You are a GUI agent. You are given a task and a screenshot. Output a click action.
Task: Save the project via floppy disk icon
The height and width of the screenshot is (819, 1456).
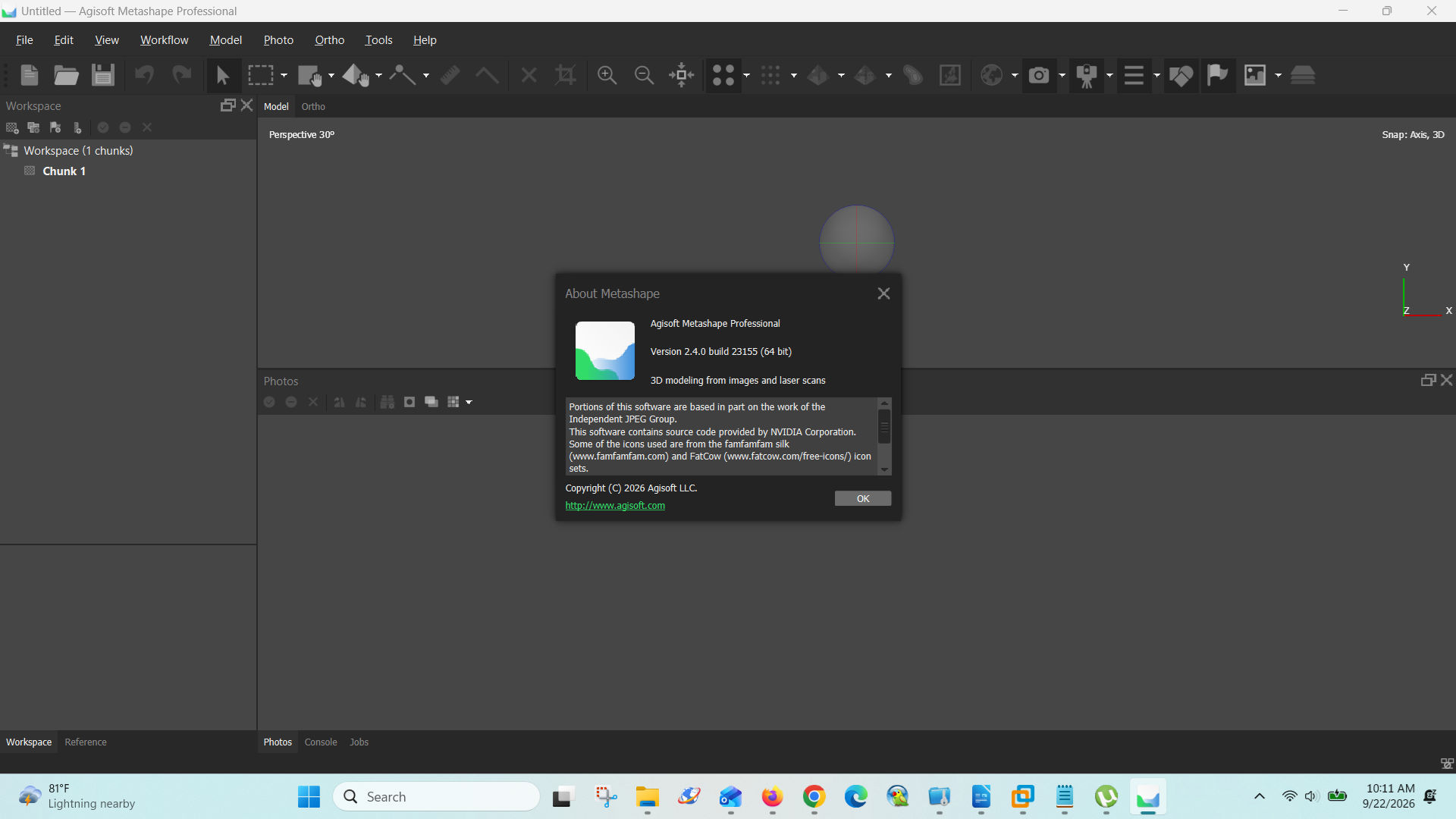coord(102,75)
